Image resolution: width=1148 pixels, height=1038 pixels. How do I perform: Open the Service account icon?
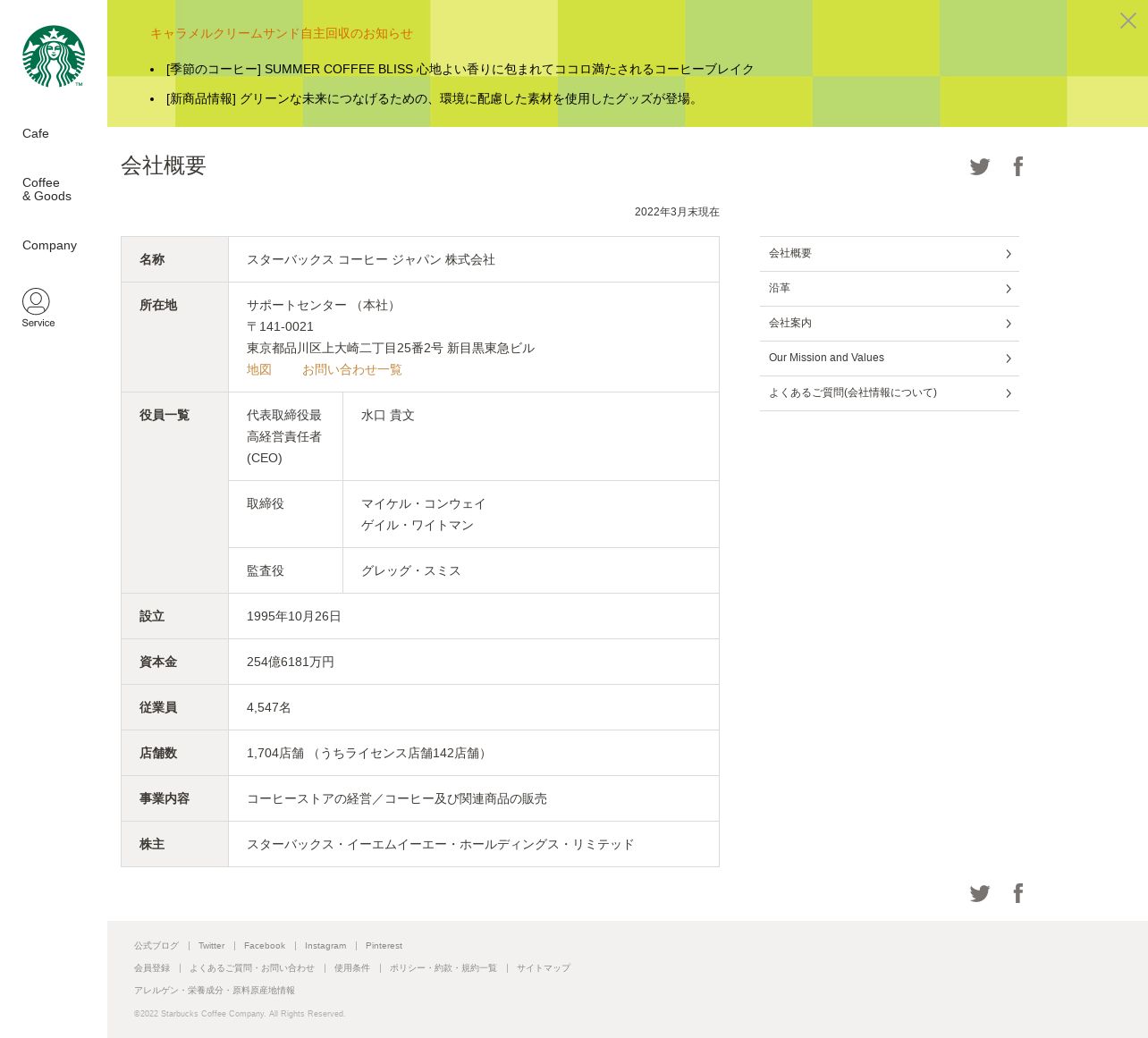[38, 308]
